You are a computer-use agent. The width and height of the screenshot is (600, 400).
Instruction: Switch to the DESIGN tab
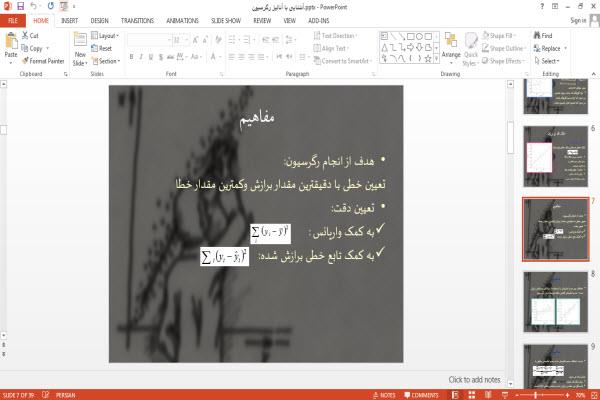(99, 21)
